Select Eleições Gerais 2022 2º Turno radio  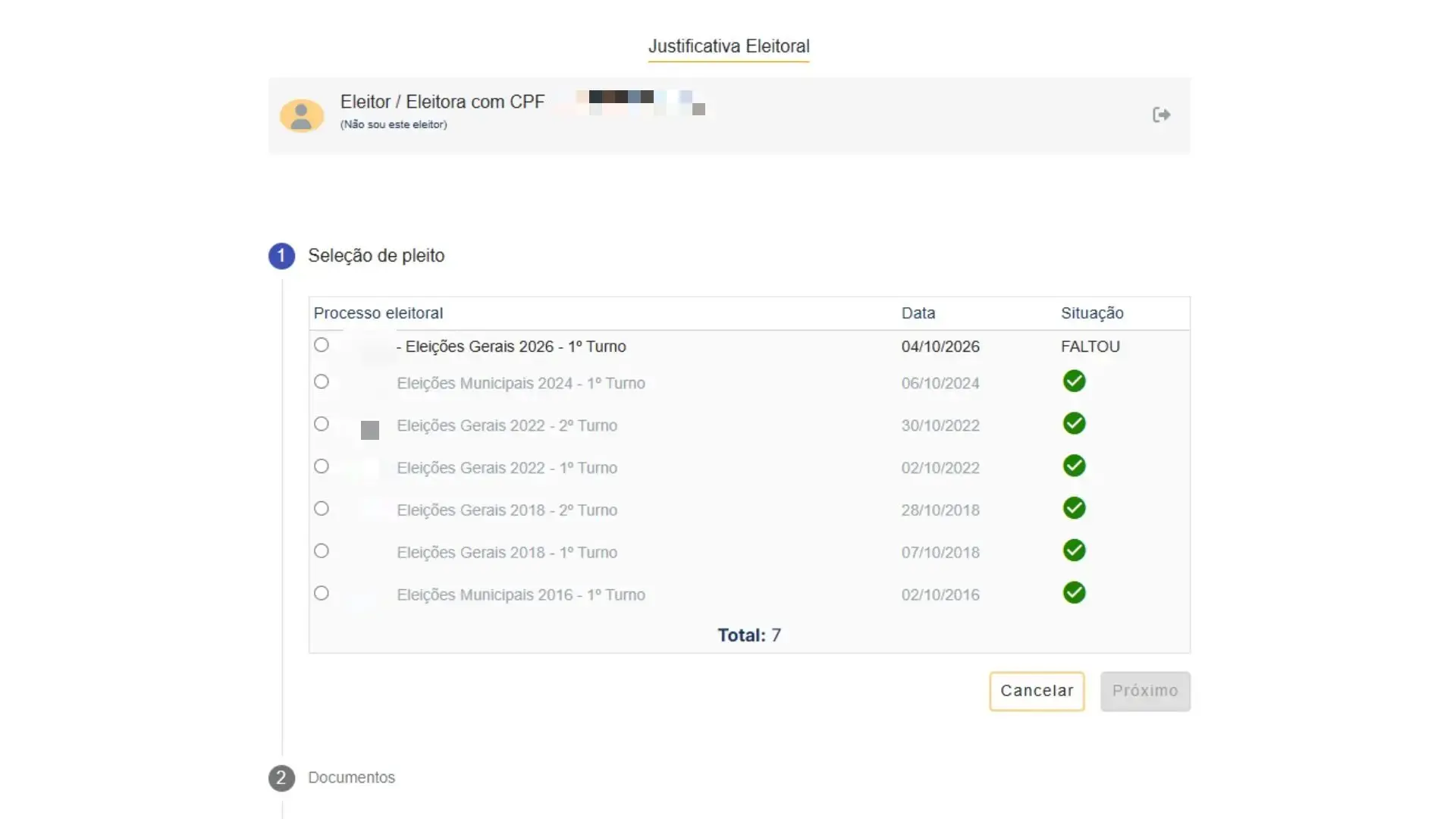tap(322, 424)
